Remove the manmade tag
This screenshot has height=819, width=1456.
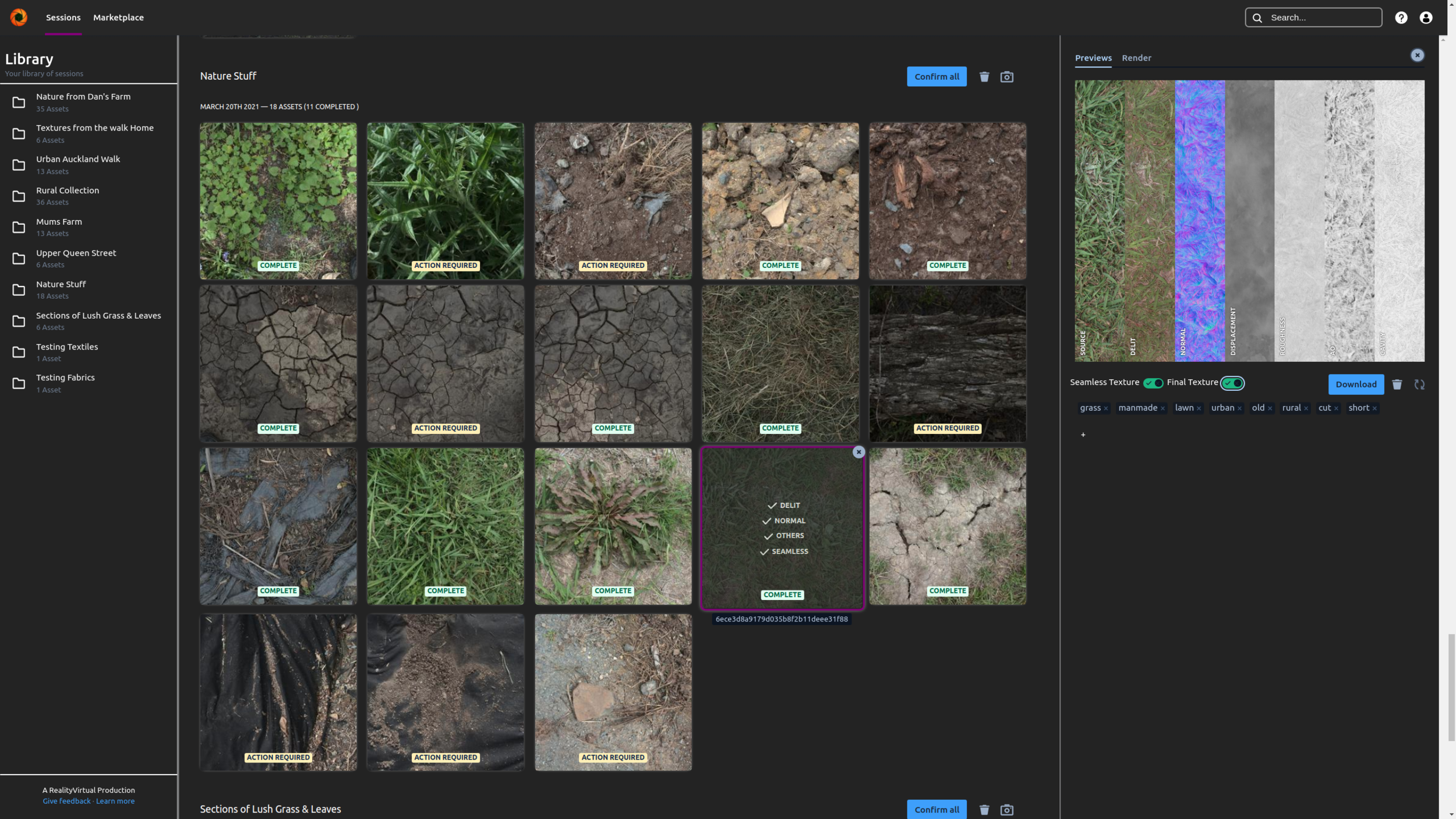1163,408
